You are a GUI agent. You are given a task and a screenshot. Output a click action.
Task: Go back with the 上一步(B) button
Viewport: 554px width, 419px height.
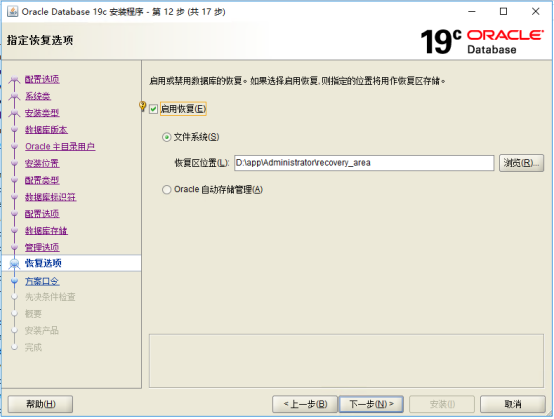tap(305, 404)
